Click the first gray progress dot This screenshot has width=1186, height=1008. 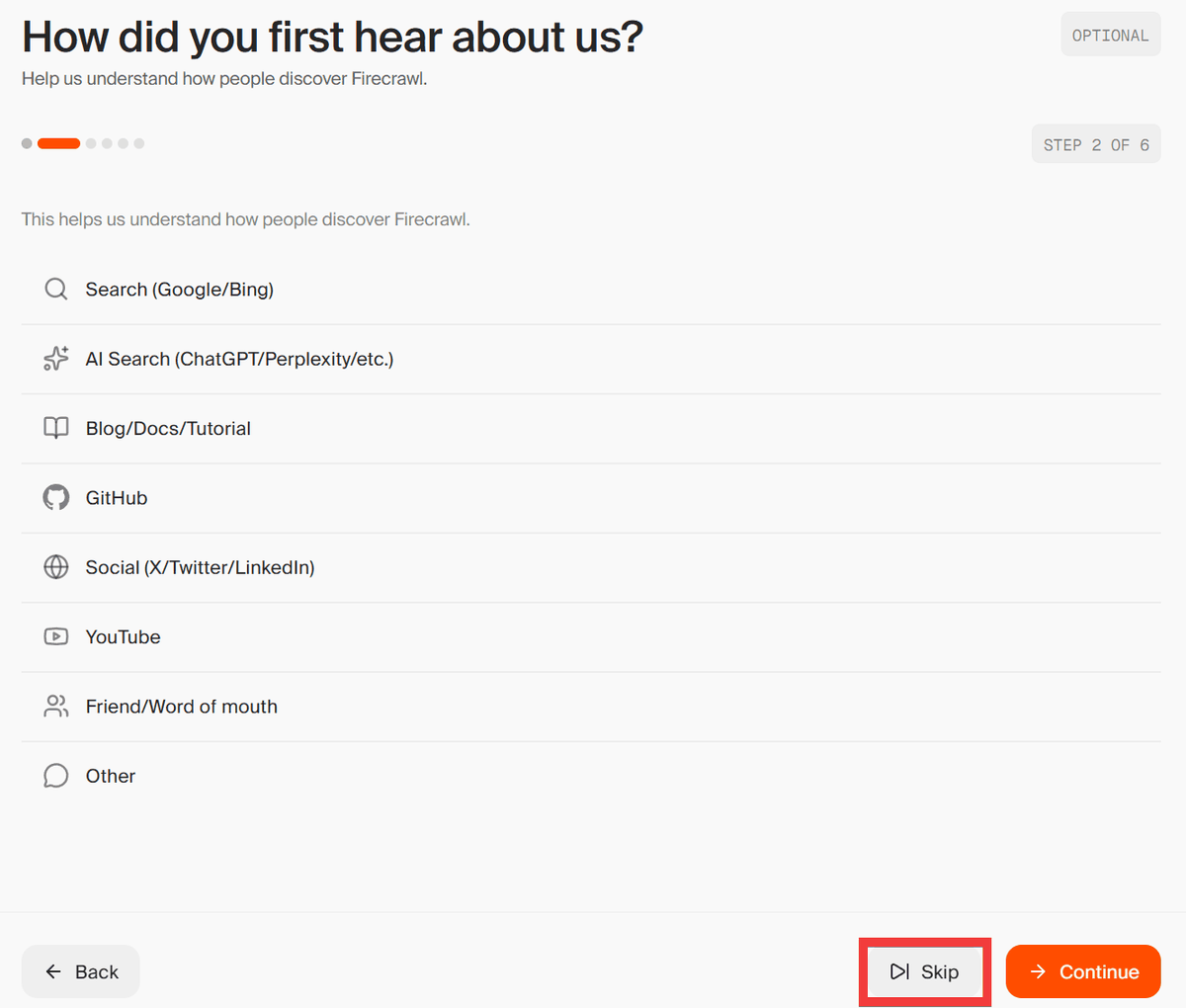(27, 143)
